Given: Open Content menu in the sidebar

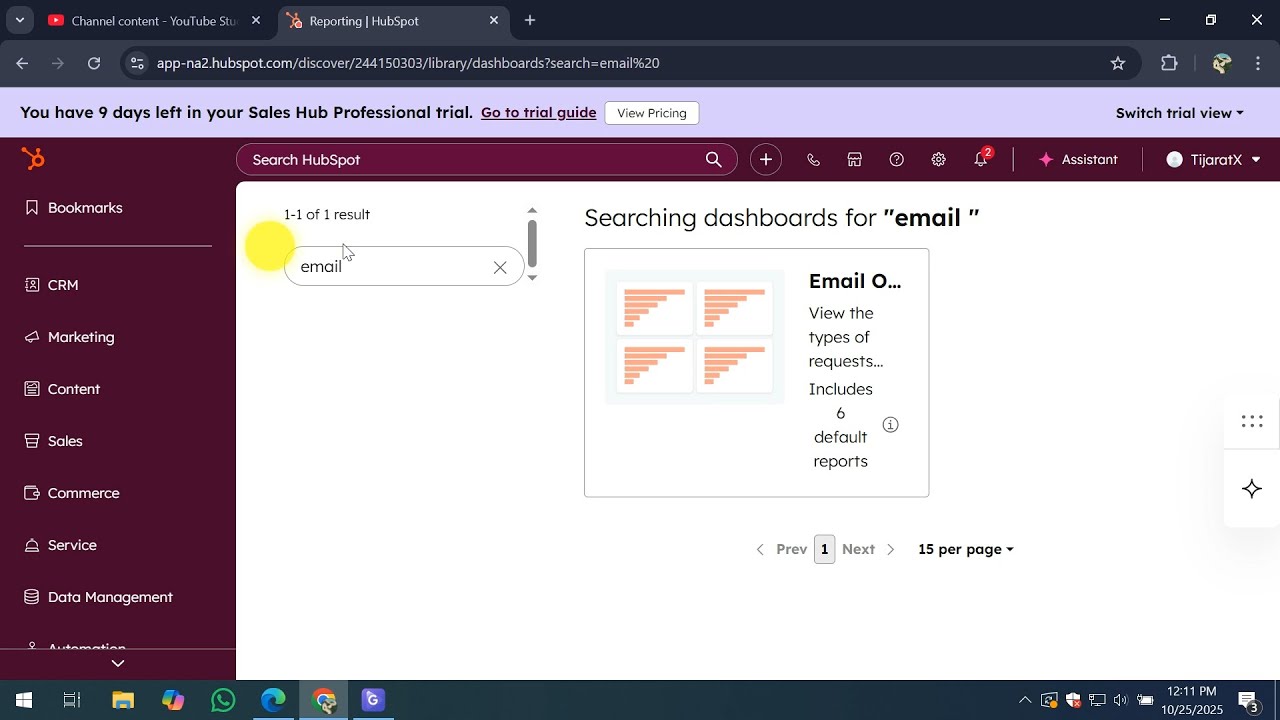Looking at the screenshot, I should click(62, 389).
